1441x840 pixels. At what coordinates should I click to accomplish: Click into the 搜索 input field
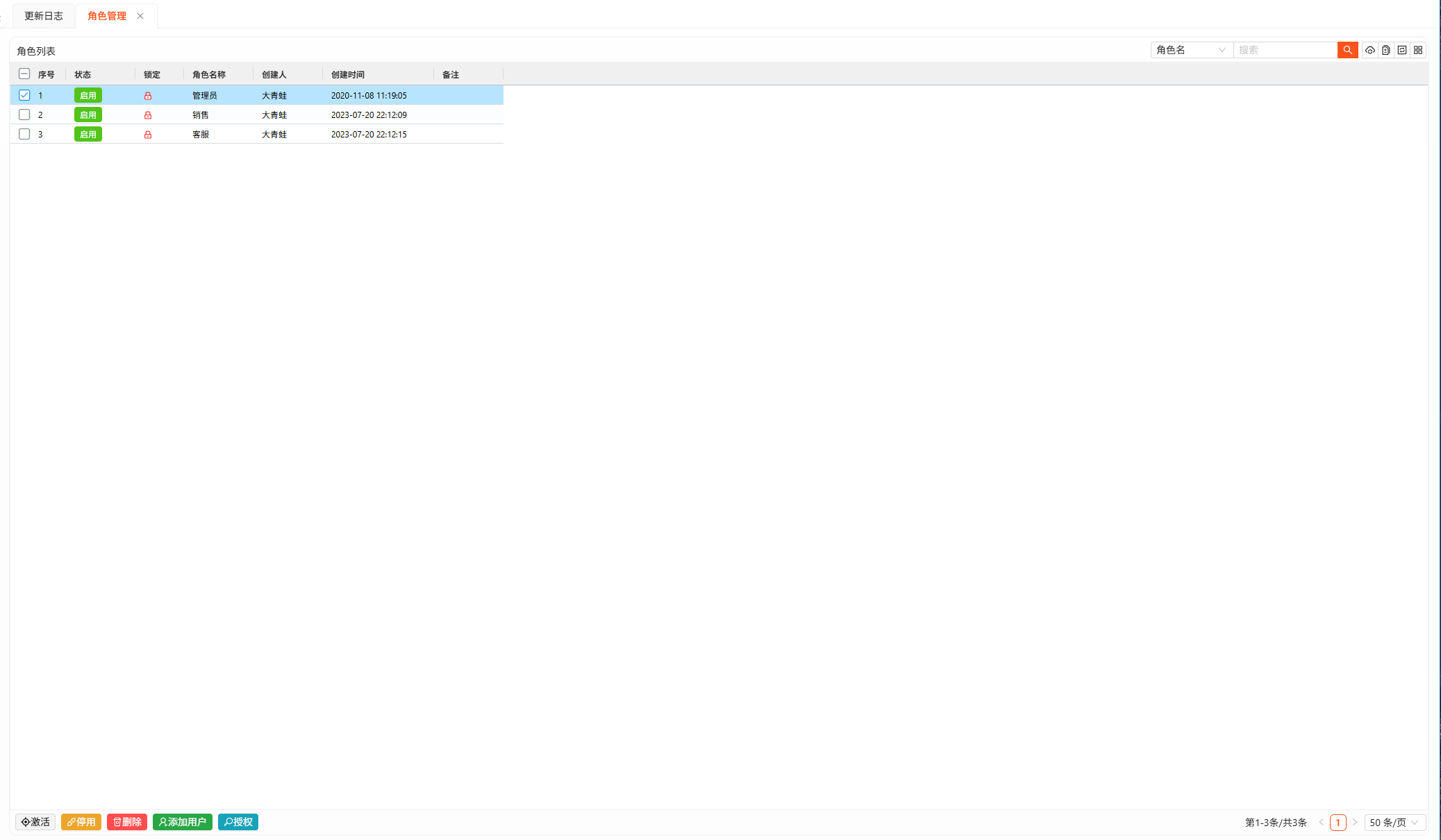point(1285,50)
